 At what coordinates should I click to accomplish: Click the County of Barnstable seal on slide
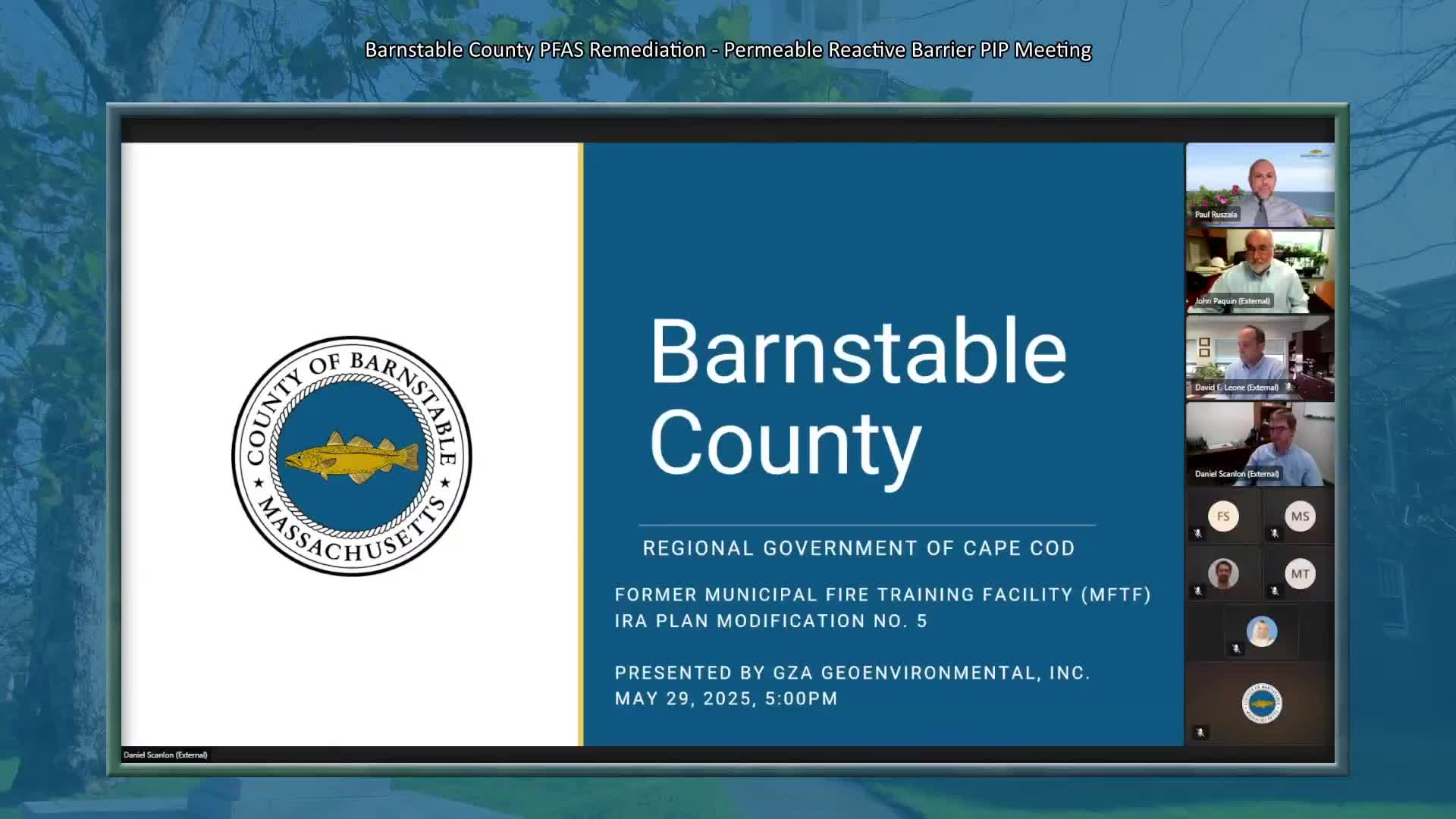[x=352, y=456]
